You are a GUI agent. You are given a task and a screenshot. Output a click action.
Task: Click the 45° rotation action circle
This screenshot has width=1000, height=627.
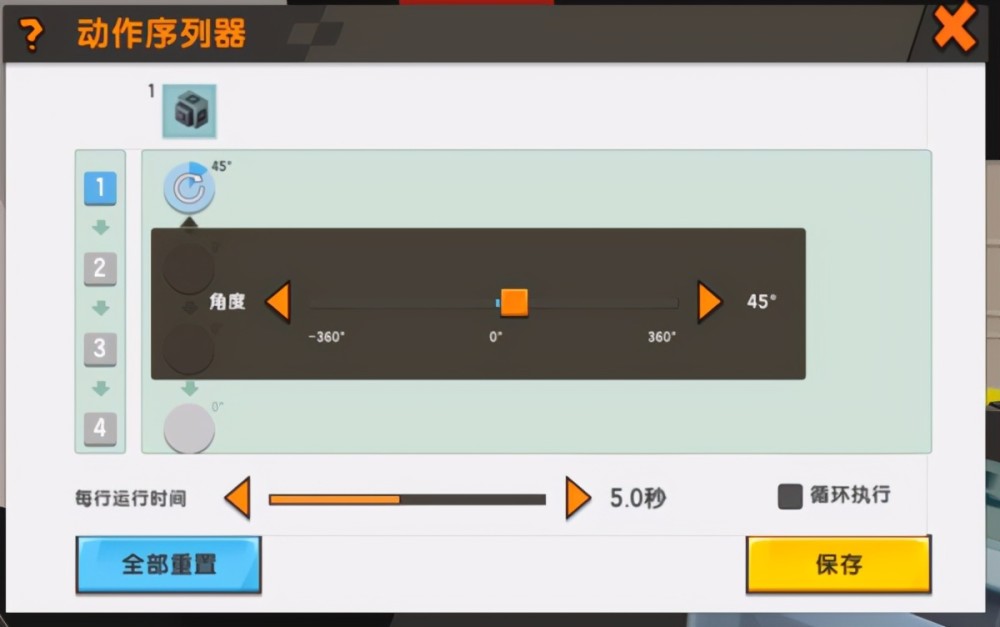click(189, 188)
